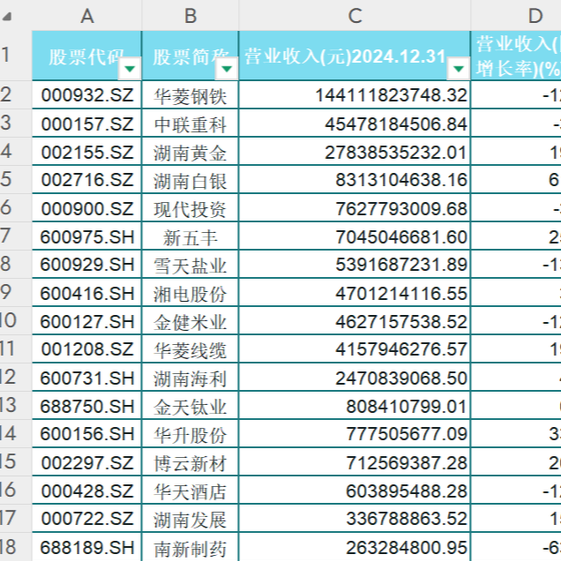Click cell 8313104638.16

pos(355,180)
